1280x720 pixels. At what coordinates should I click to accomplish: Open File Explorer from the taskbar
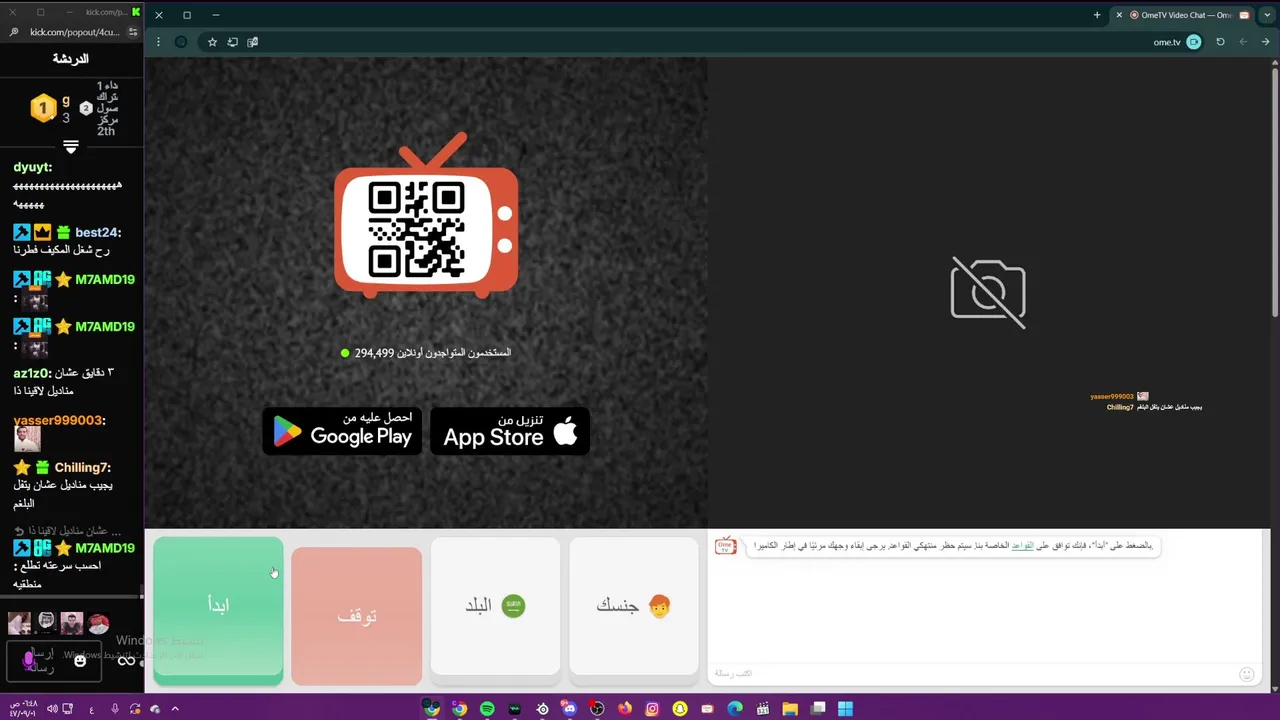click(790, 709)
